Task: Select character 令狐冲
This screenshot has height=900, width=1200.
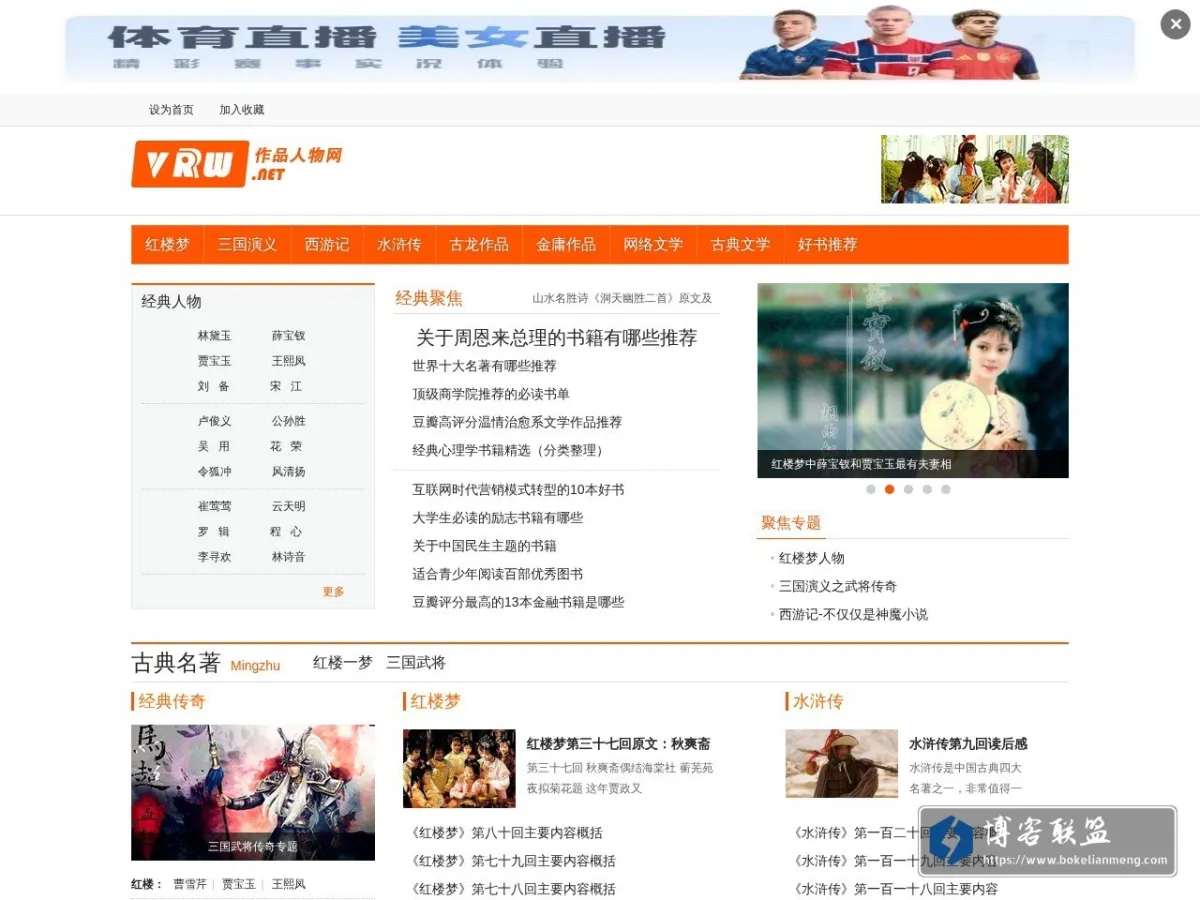Action: (214, 471)
